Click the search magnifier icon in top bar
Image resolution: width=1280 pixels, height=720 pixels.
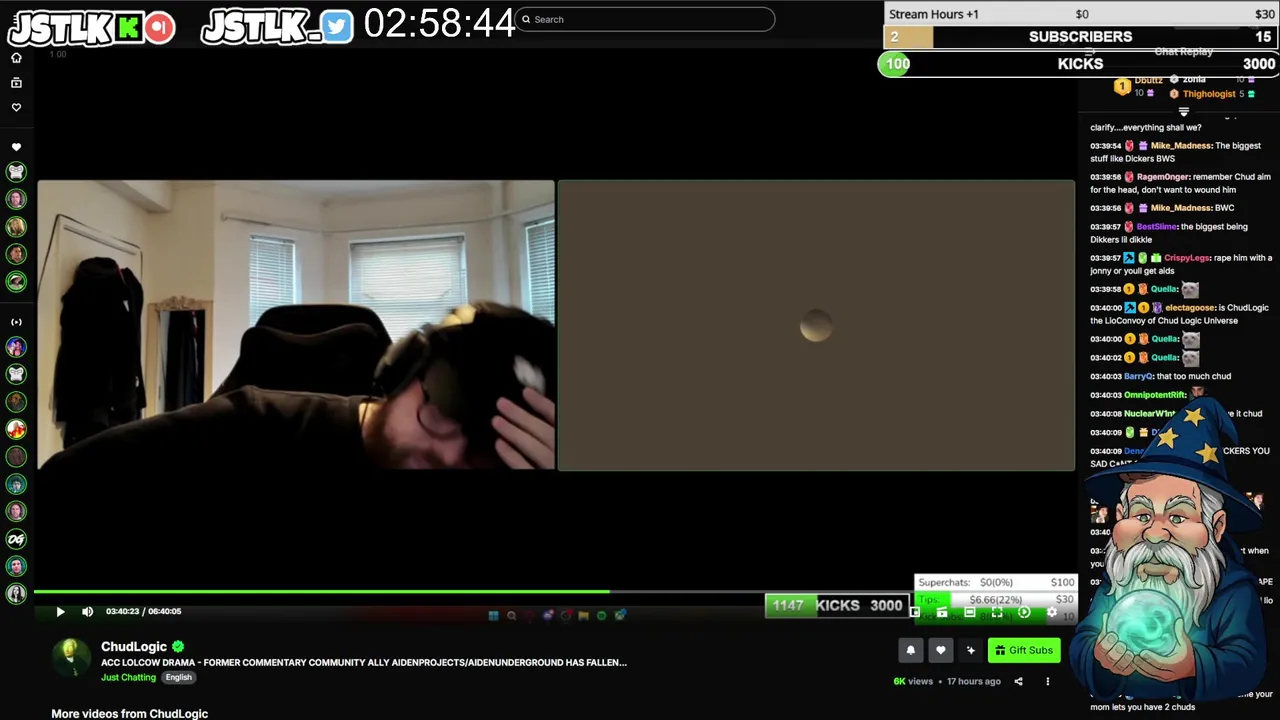click(x=526, y=19)
